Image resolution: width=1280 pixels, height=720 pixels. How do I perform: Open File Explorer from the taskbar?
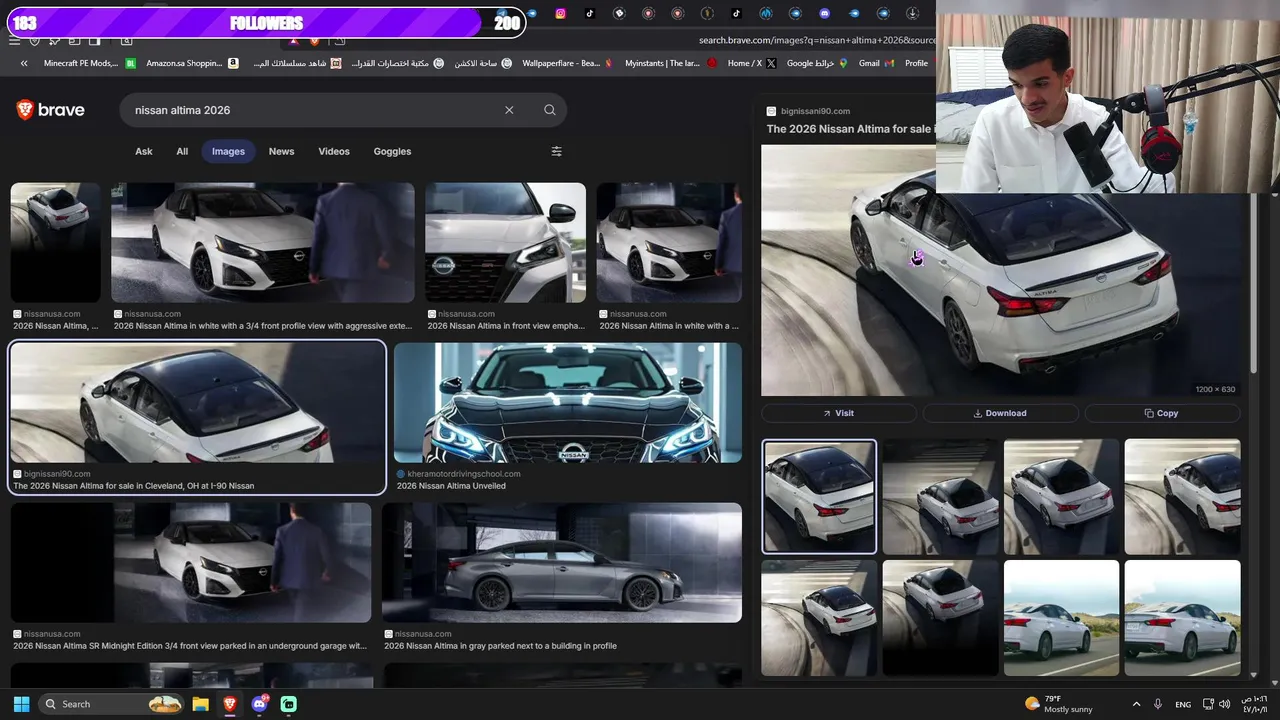tap(200, 704)
